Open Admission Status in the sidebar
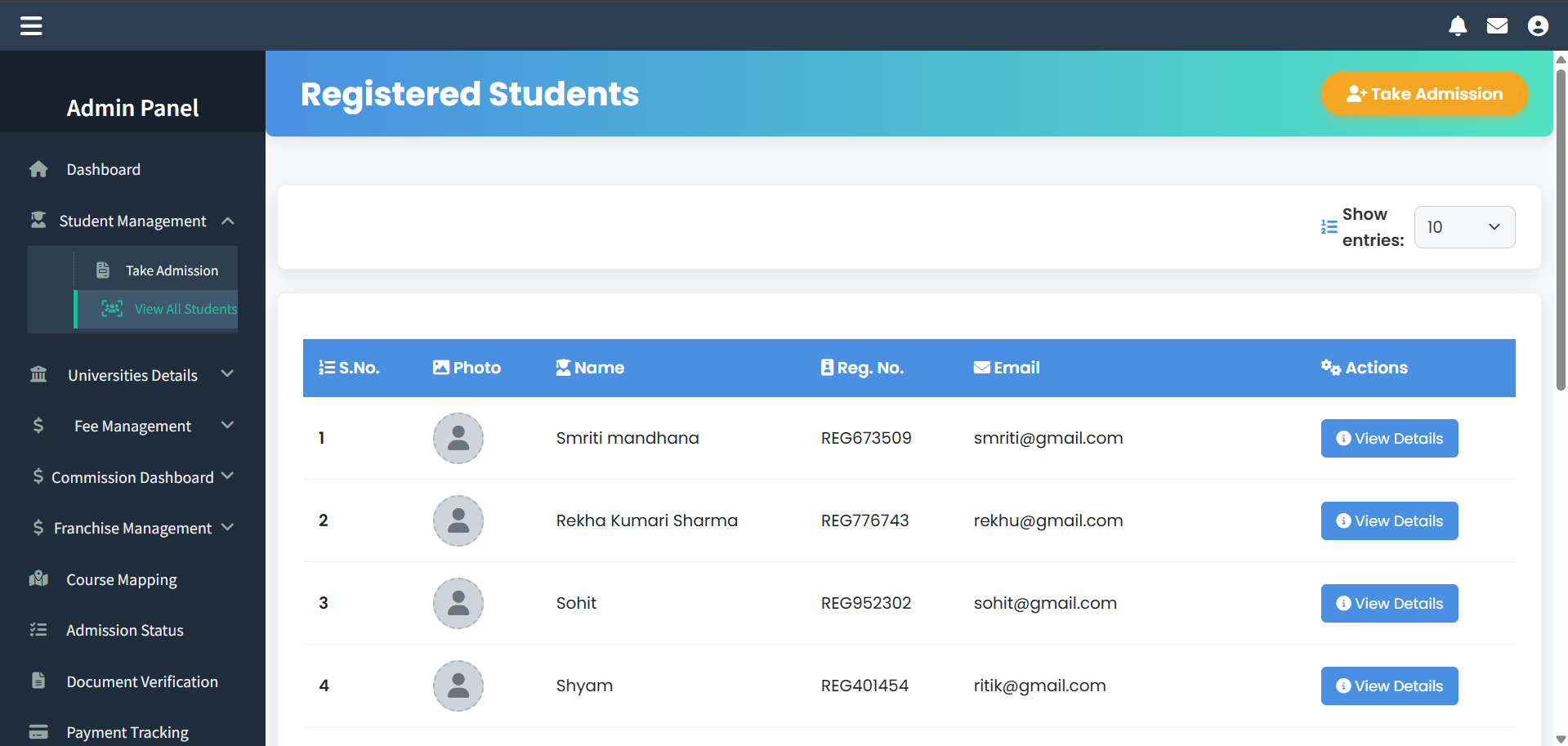The height and width of the screenshot is (746, 1568). (x=125, y=630)
